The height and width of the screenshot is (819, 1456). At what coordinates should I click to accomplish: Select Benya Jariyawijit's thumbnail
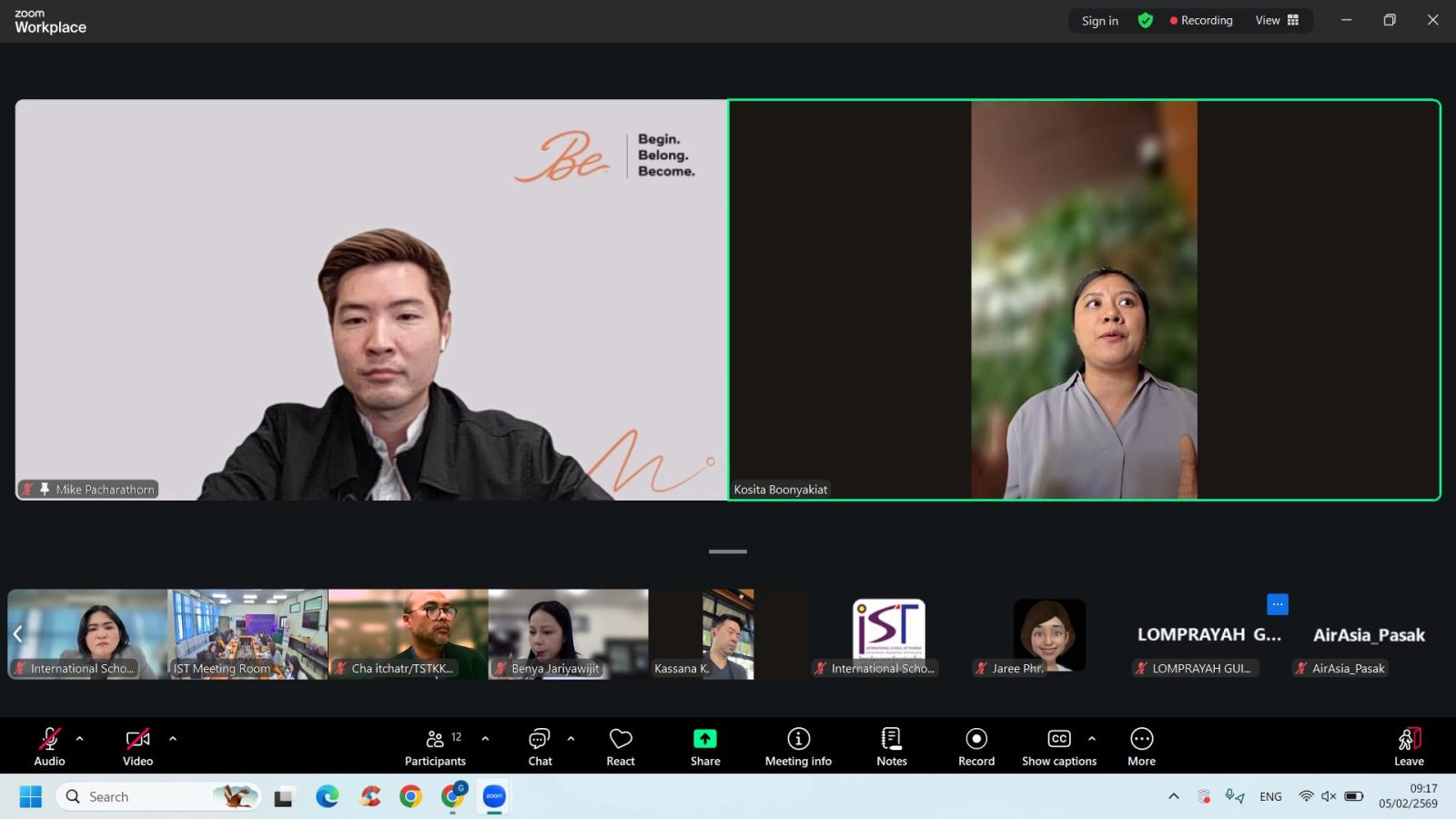click(x=568, y=634)
